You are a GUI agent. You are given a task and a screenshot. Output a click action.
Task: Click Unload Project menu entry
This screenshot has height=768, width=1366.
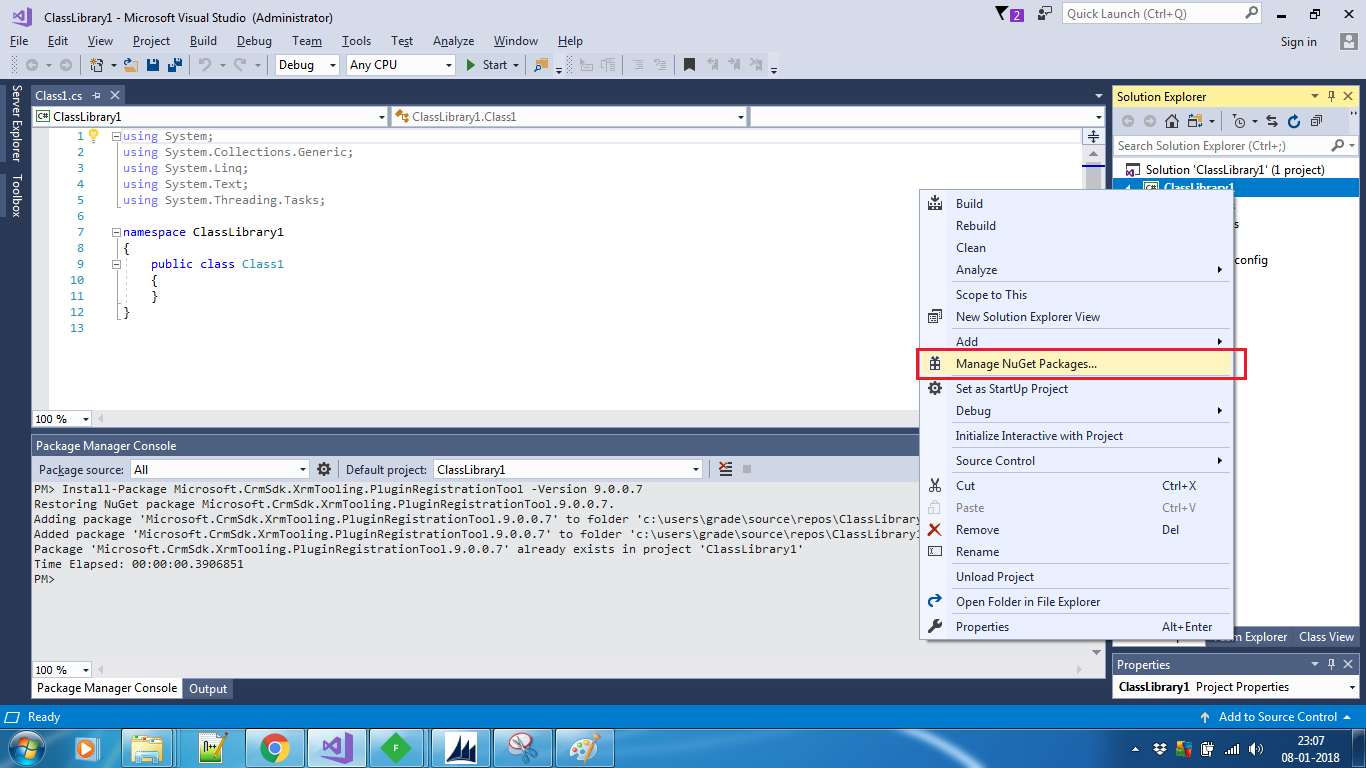pyautogui.click(x=1076, y=577)
